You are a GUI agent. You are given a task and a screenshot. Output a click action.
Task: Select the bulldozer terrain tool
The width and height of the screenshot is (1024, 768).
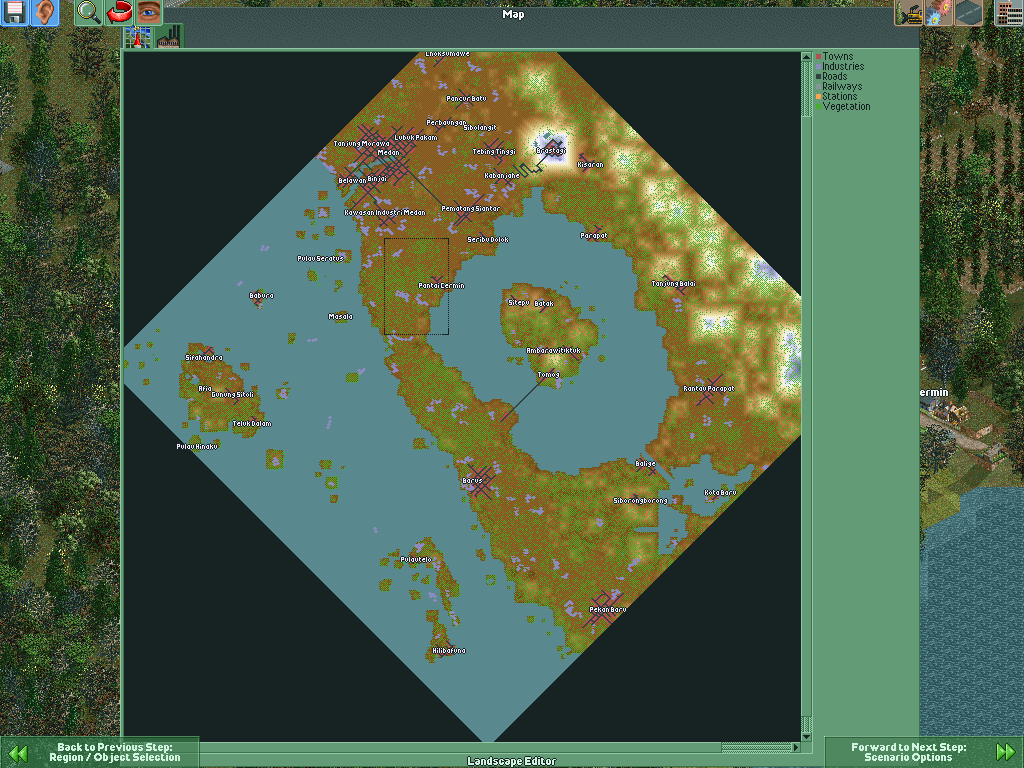pyautogui.click(x=908, y=12)
